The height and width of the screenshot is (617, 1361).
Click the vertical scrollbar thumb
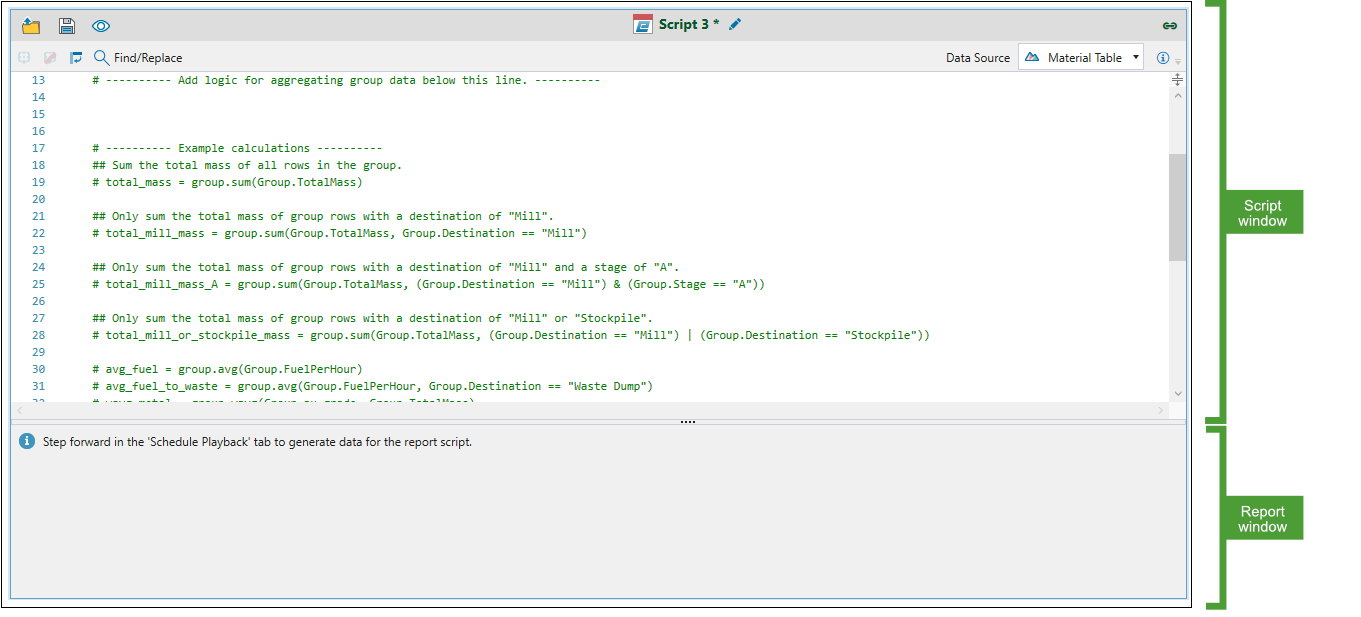(1177, 207)
